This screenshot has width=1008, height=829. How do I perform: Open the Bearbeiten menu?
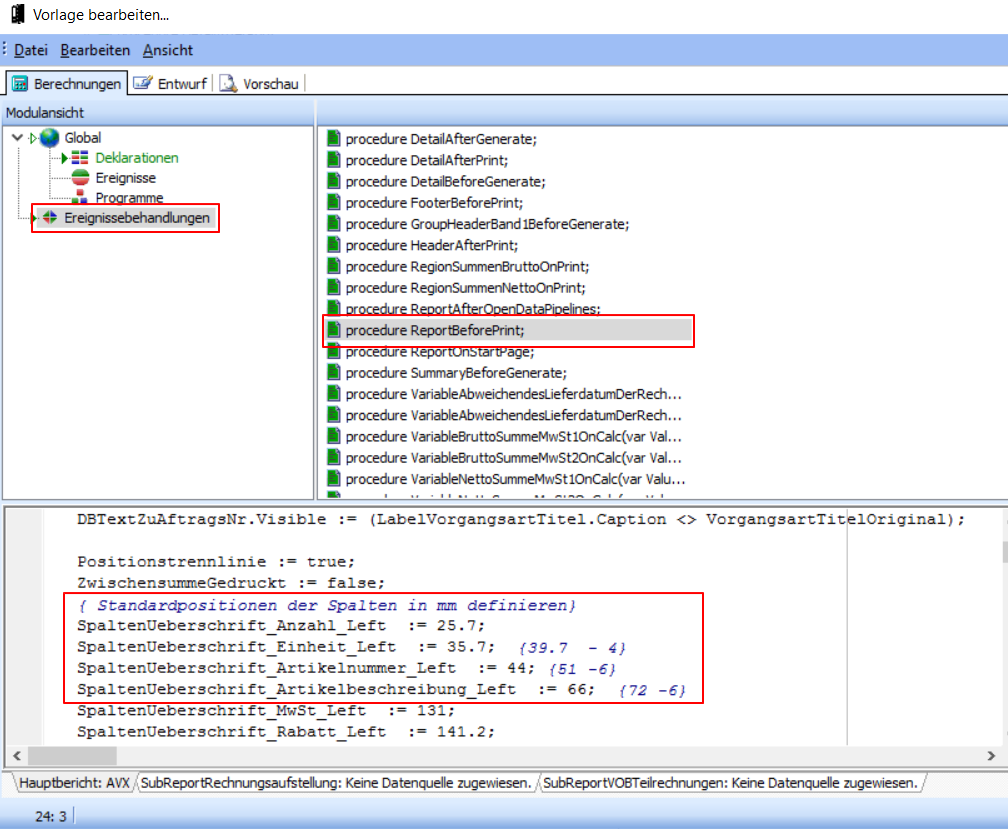(x=95, y=50)
